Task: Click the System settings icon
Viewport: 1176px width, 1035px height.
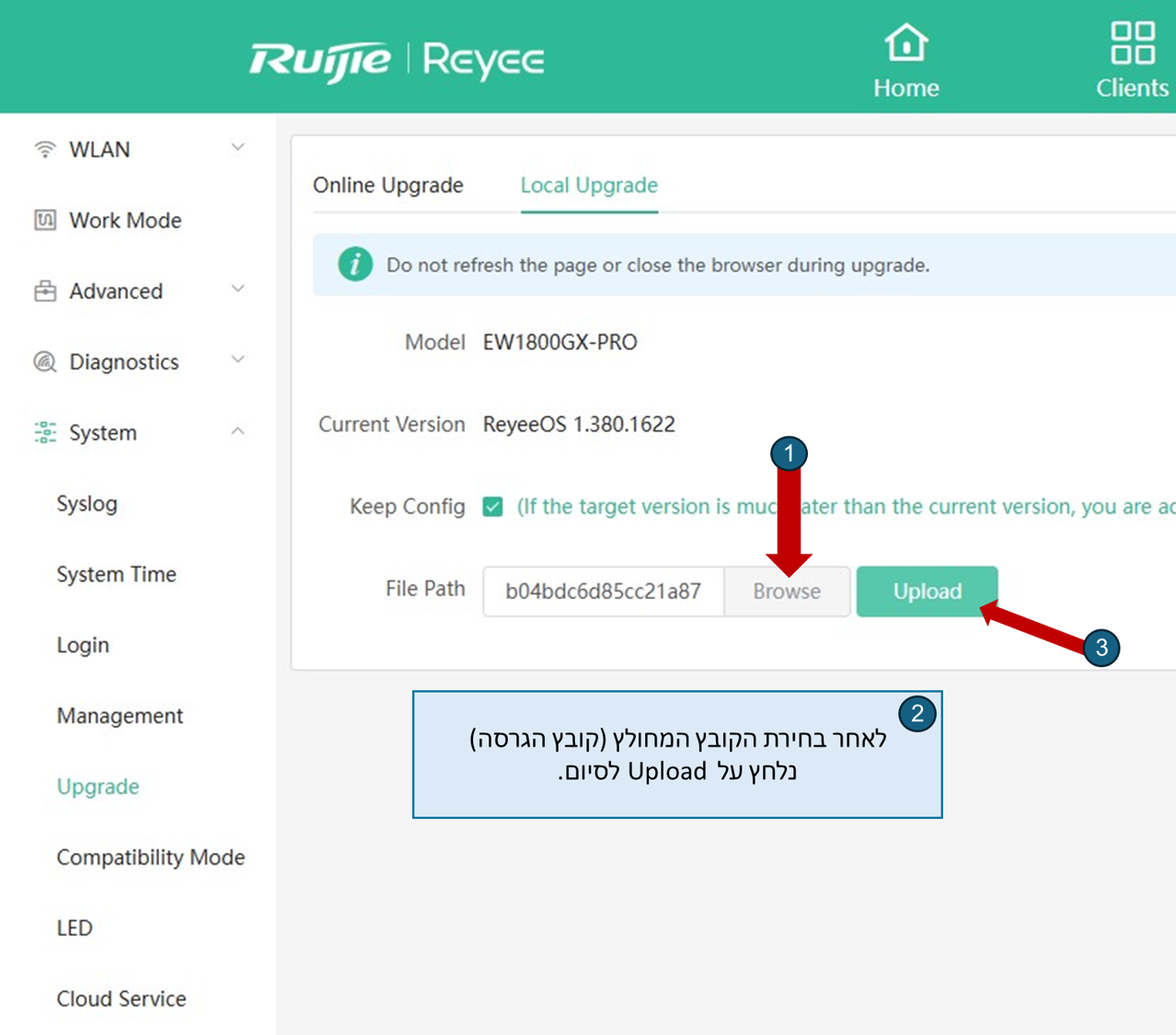Action: coord(45,432)
